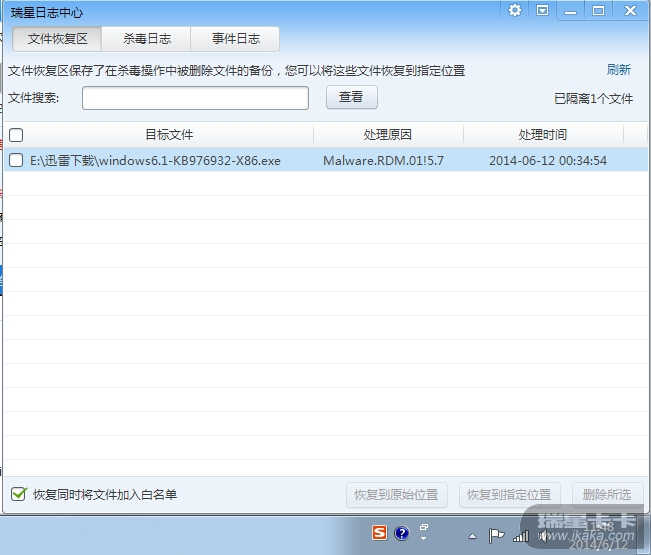Image resolution: width=651 pixels, height=555 pixels.
Task: Maximize the Rising log center window
Action: 598,11
